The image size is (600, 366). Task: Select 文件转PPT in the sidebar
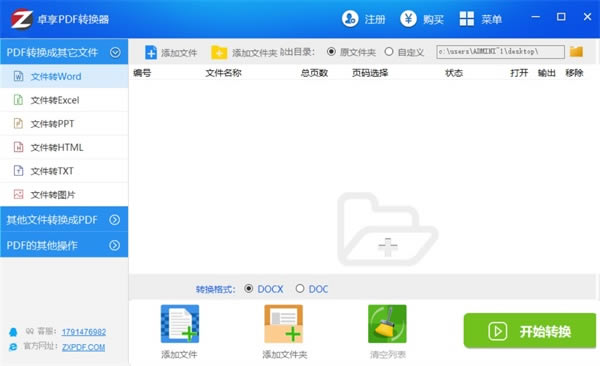click(x=64, y=124)
